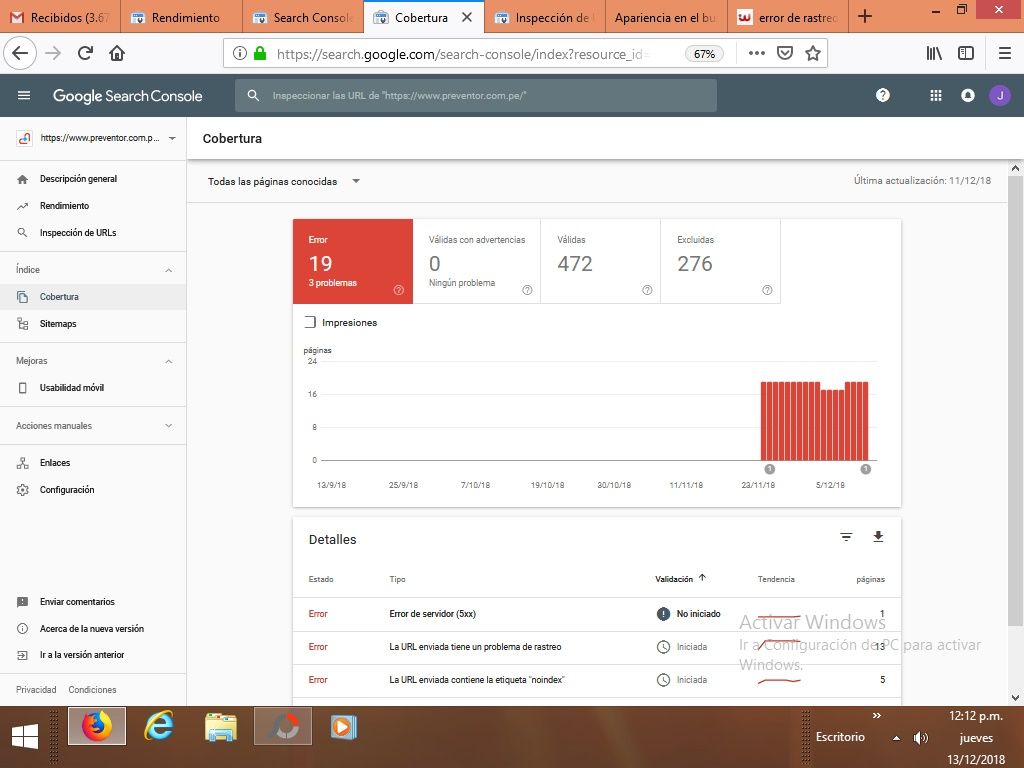The width and height of the screenshot is (1024, 768).
Task: Open the noindex tag error row
Action: [x=597, y=680]
